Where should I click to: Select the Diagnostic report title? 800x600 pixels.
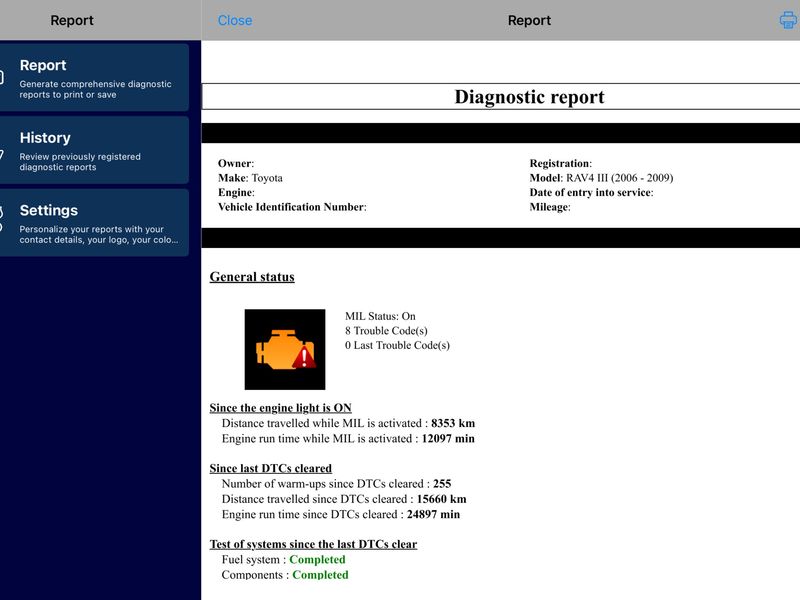tap(529, 96)
